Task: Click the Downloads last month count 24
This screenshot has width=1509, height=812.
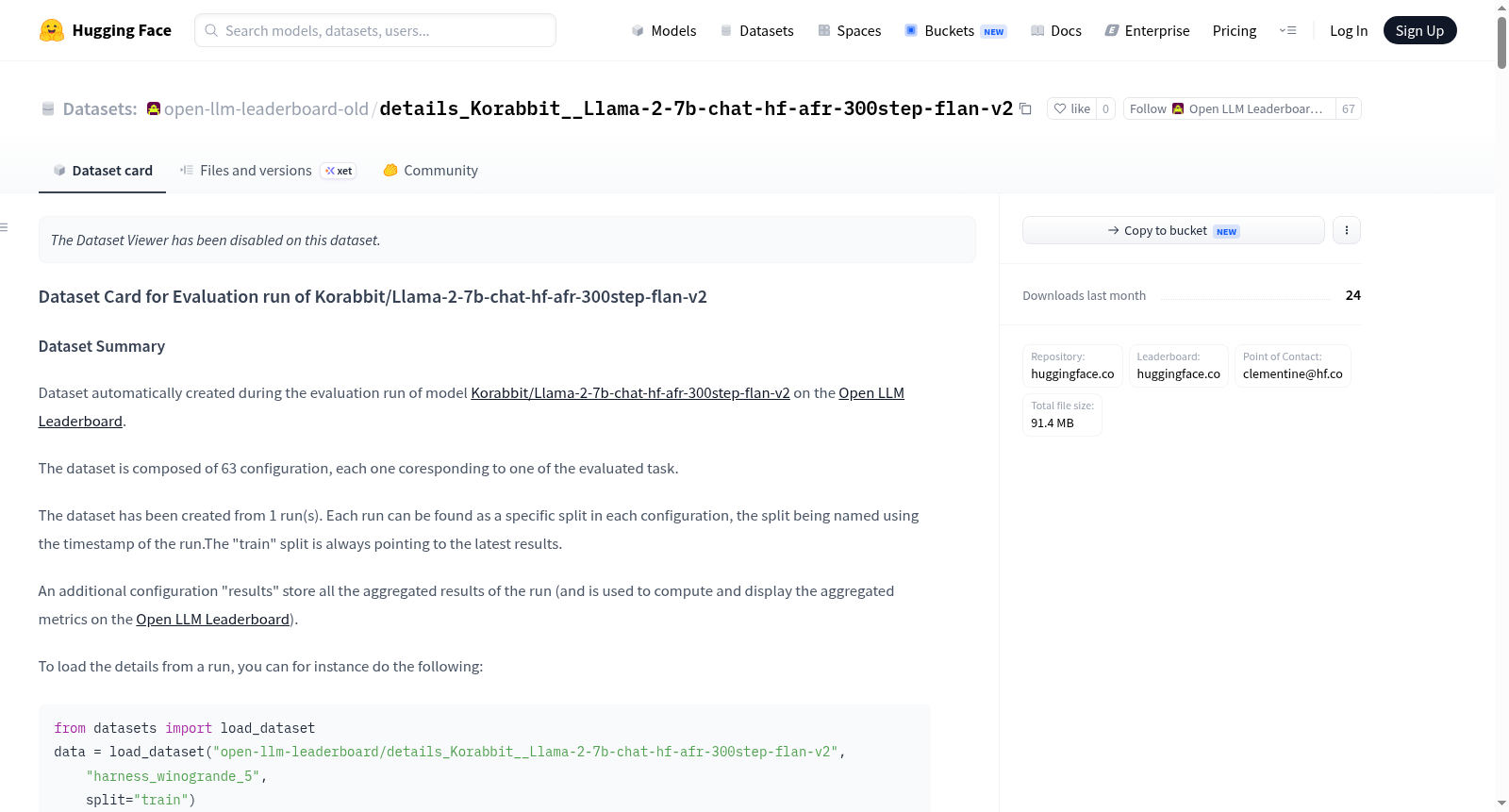Action: [x=1352, y=295]
